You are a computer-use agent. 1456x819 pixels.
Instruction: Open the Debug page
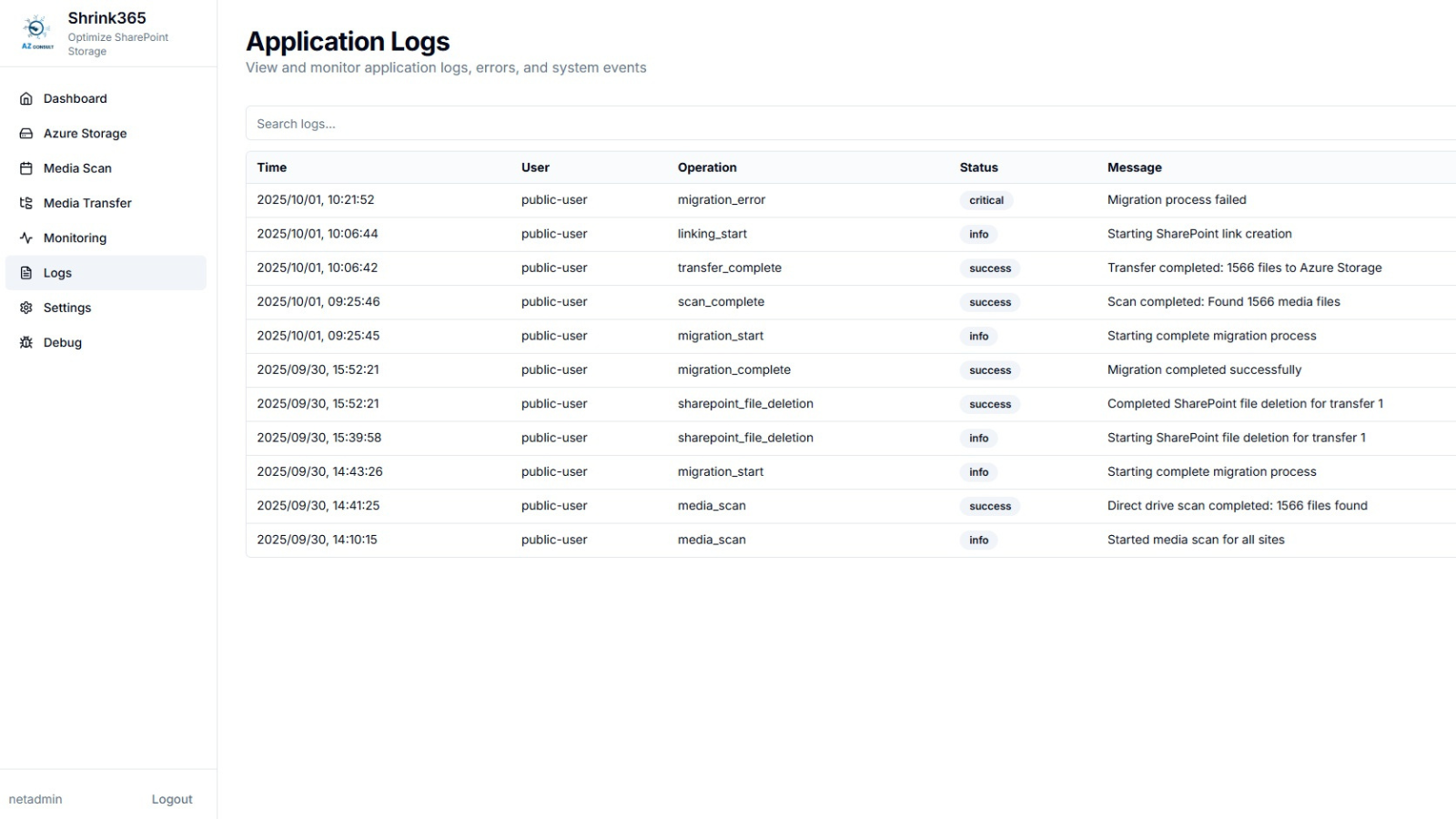click(106, 342)
